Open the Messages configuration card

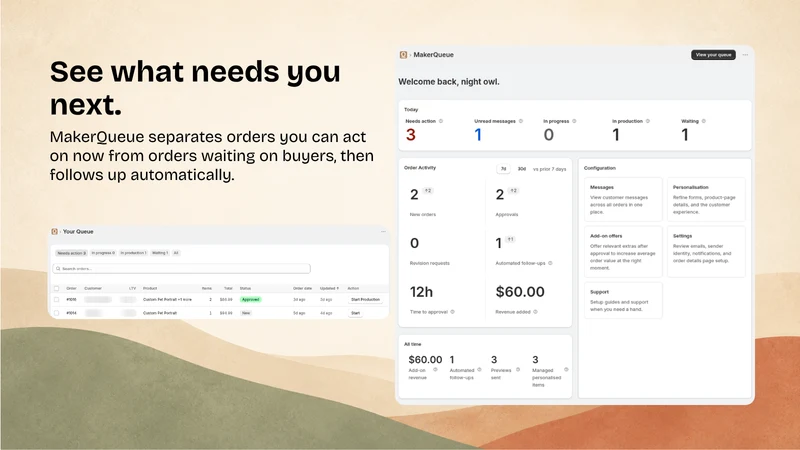point(623,199)
